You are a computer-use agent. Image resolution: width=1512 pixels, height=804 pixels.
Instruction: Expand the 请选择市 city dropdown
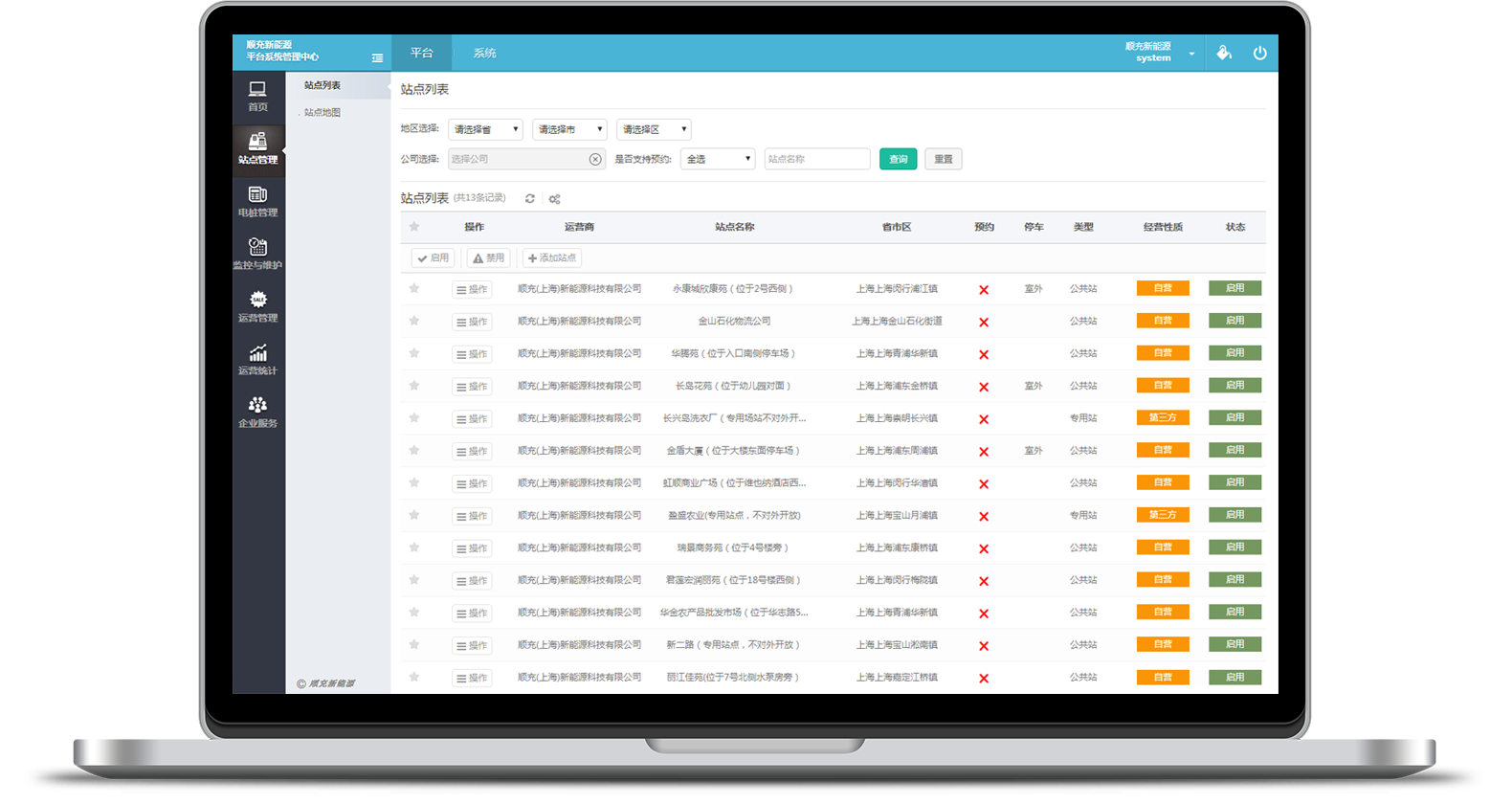pyautogui.click(x=569, y=129)
